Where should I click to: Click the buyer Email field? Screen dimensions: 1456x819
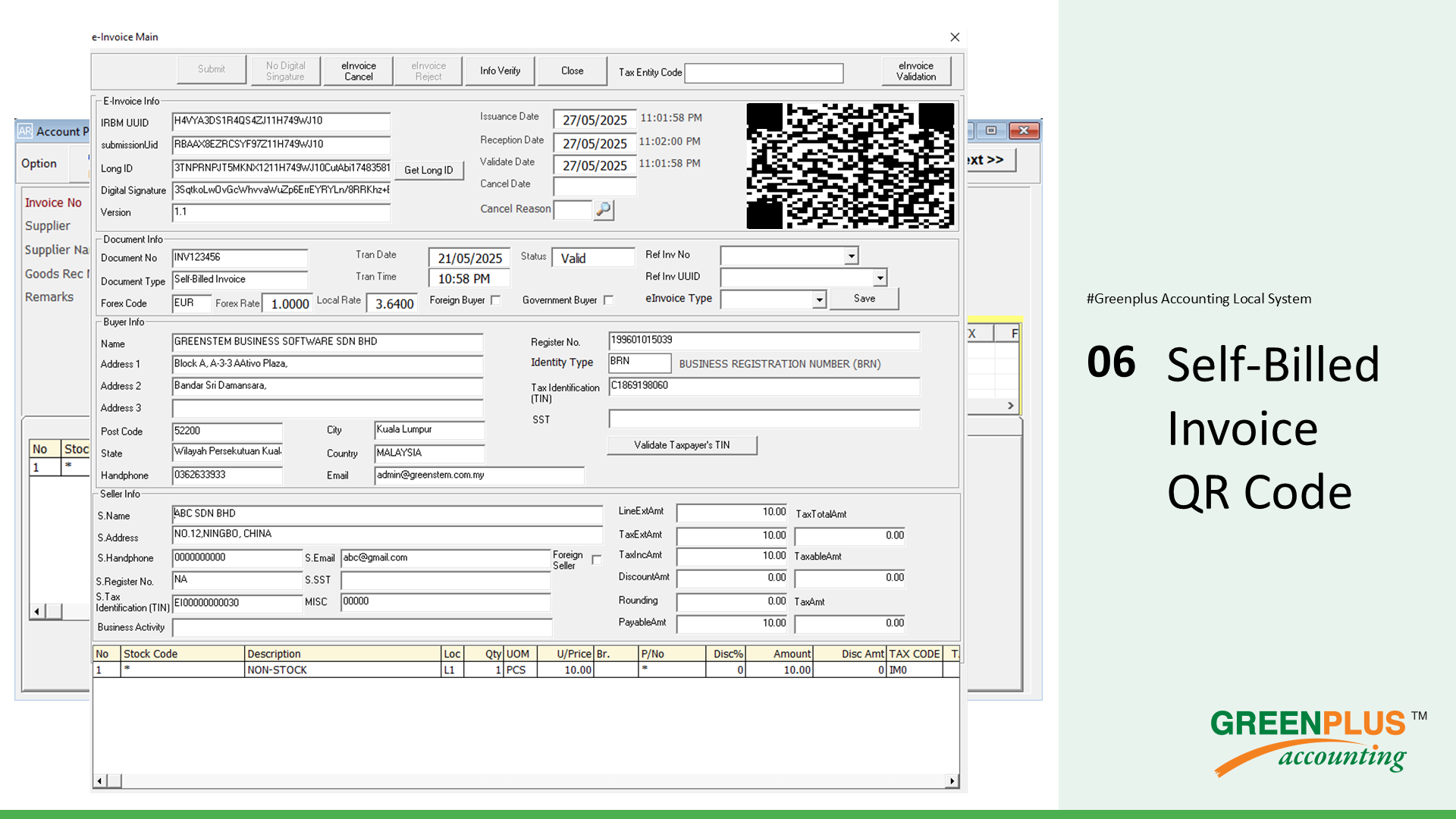(479, 476)
